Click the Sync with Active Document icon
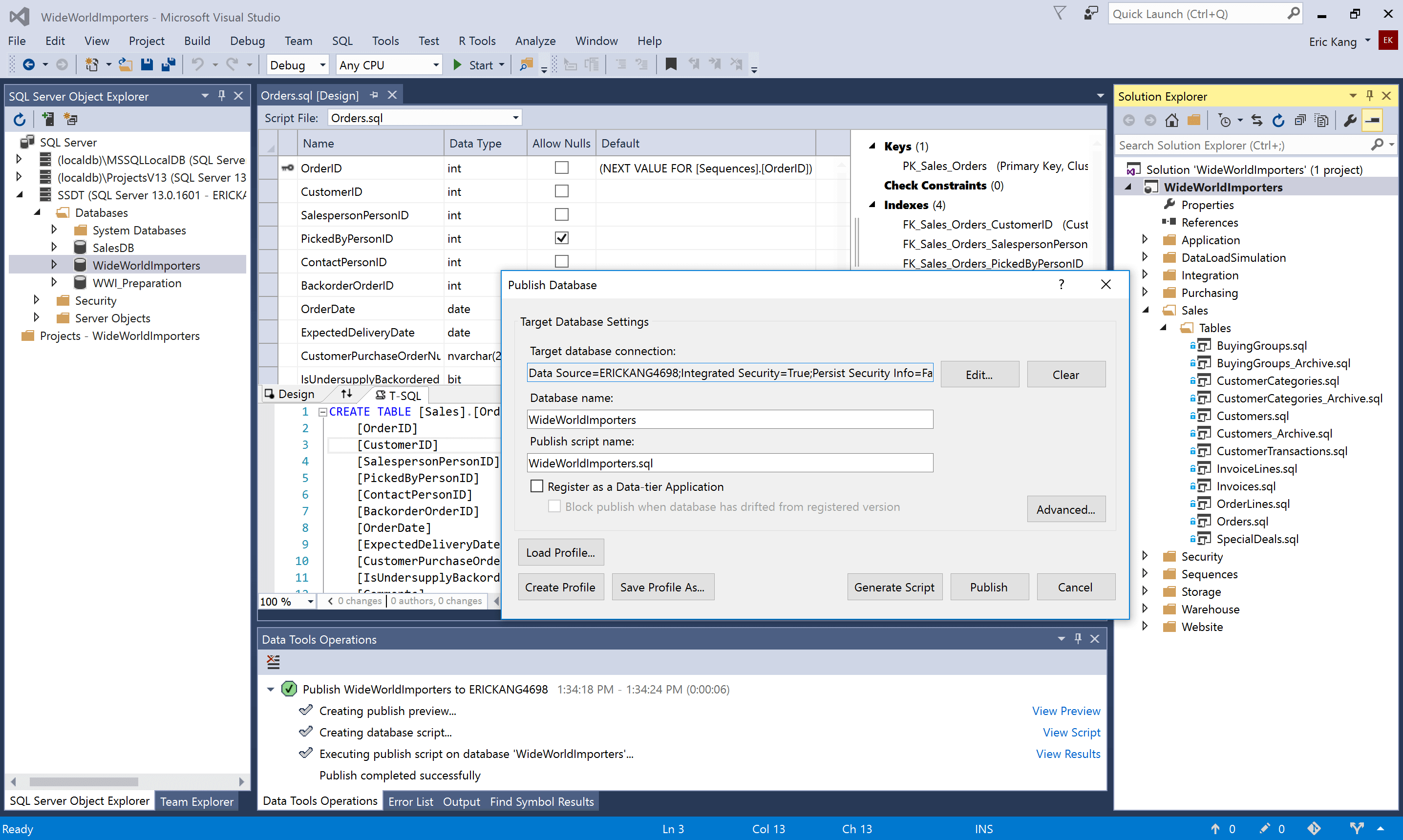1403x840 pixels. click(1257, 120)
